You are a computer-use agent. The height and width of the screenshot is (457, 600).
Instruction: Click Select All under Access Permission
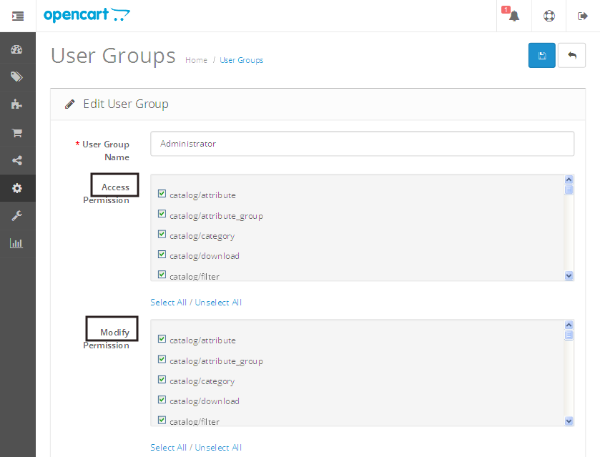click(168, 302)
